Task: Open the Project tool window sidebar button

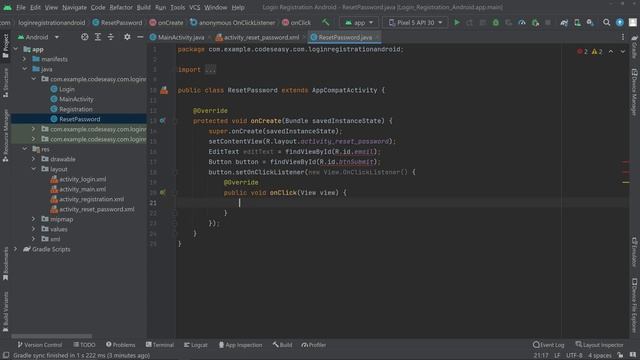Action: pos(5,46)
